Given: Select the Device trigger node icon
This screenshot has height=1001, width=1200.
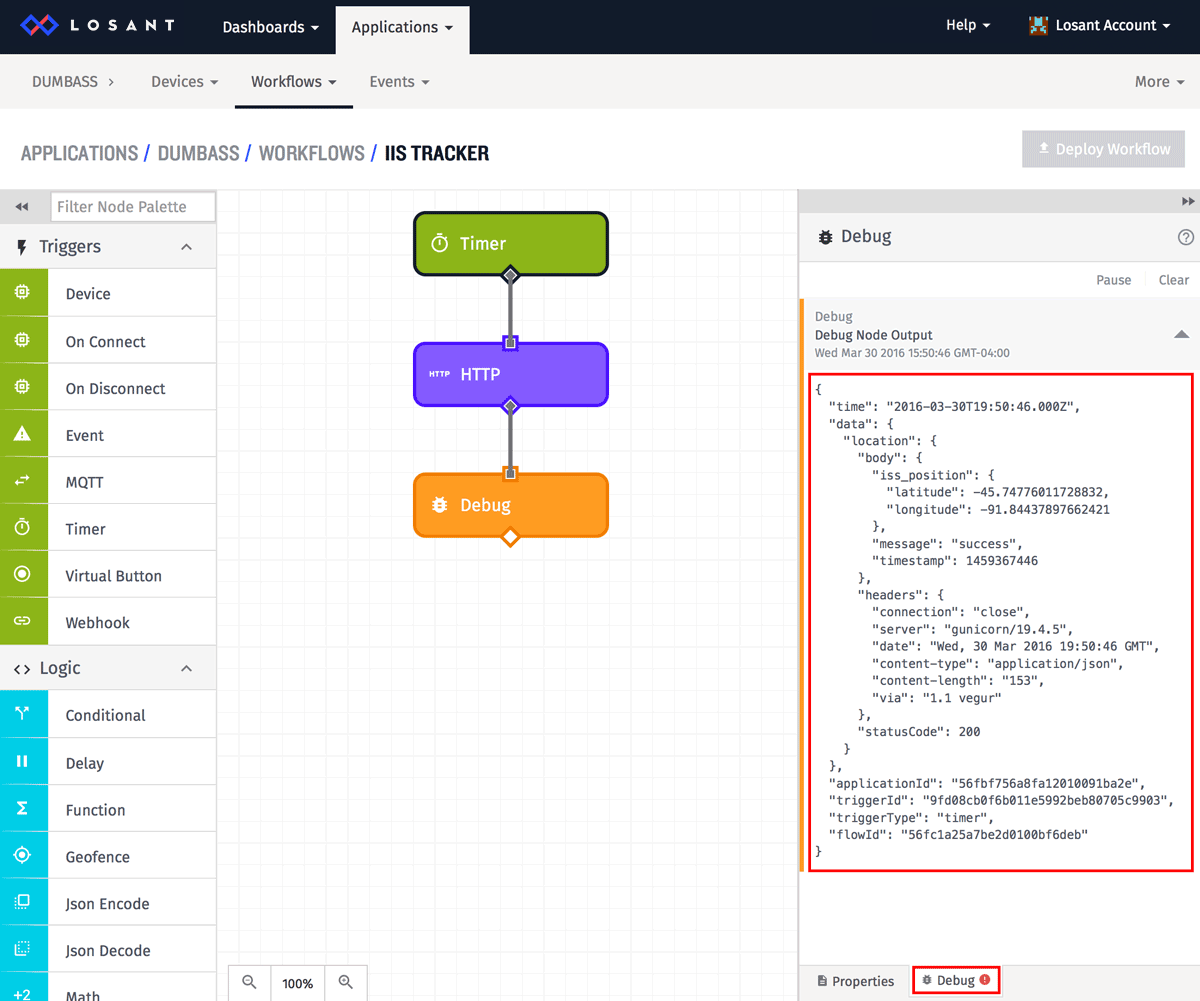Looking at the screenshot, I should click(23, 293).
